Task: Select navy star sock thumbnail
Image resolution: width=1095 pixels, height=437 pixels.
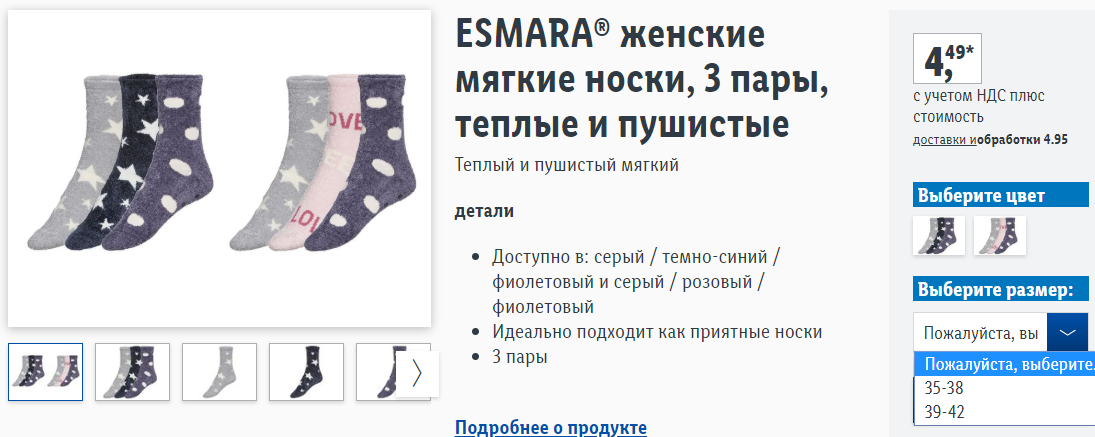Action: pos(307,372)
